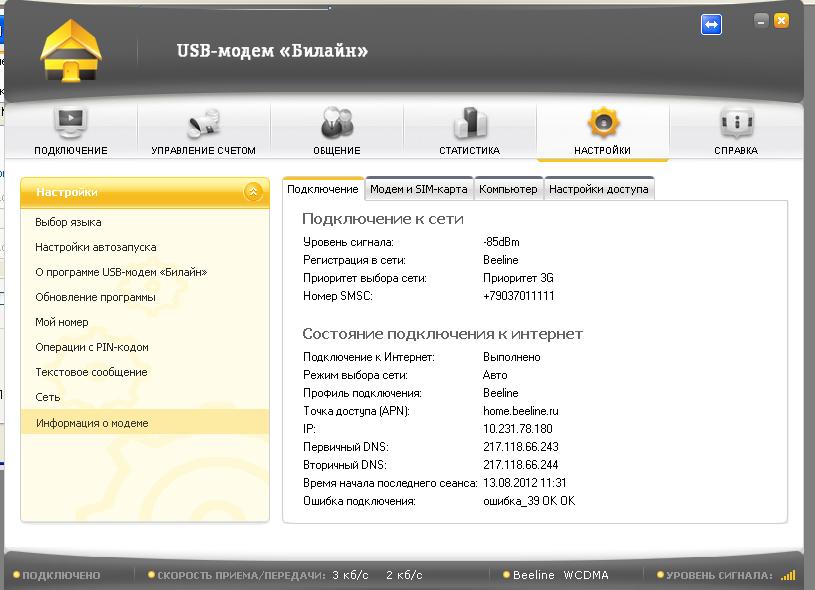Click the blue double-arrow compact mode button
Image resolution: width=815 pixels, height=590 pixels.
click(711, 24)
